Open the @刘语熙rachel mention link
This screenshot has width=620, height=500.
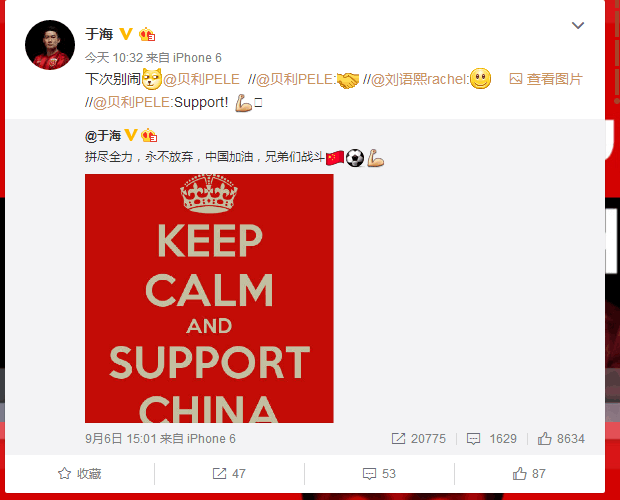tap(420, 79)
